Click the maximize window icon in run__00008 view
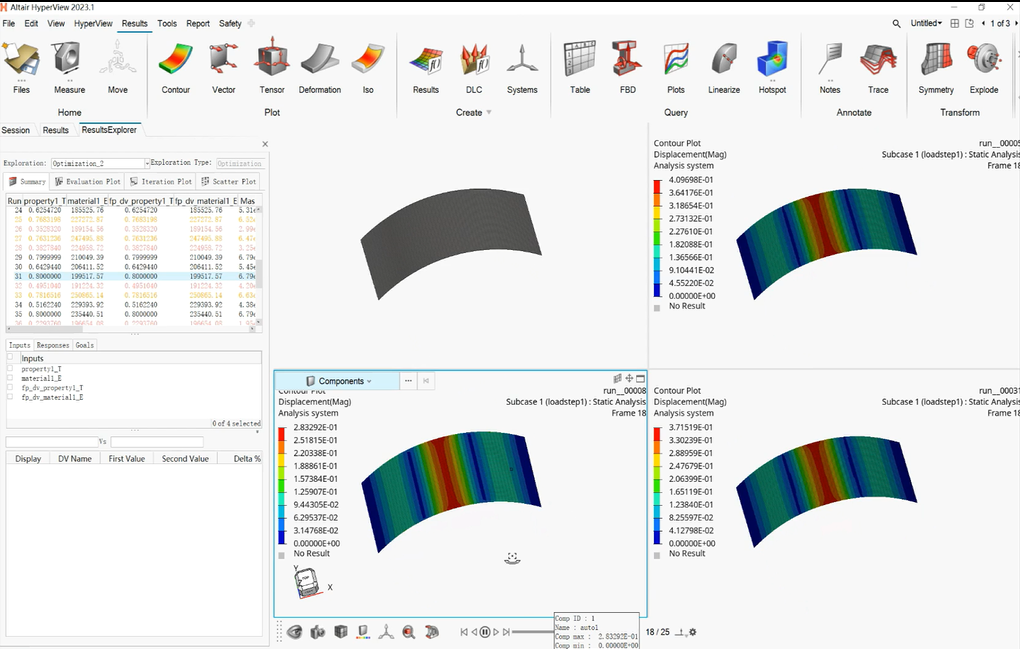The width and height of the screenshot is (1020, 649). (641, 378)
